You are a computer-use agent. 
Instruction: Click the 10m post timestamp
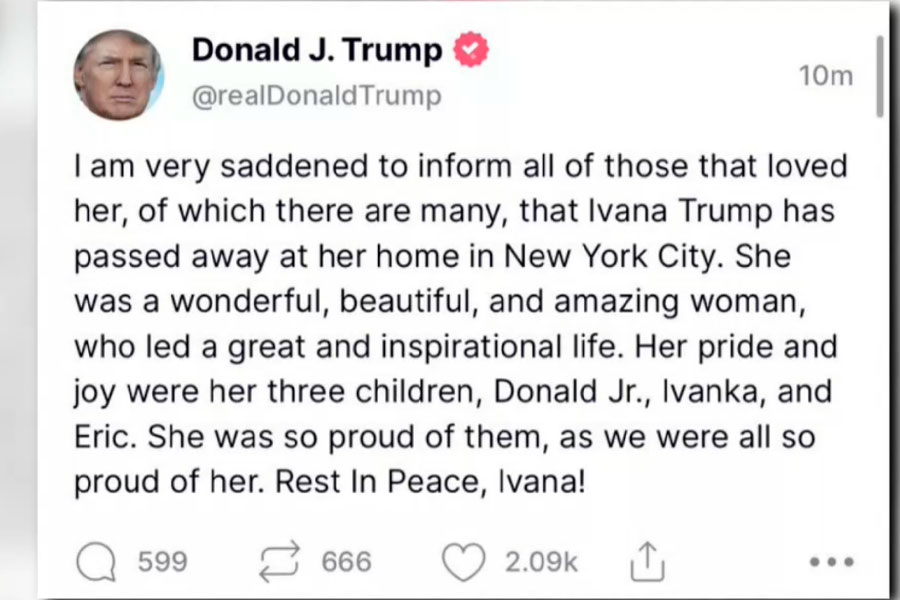pos(827,76)
